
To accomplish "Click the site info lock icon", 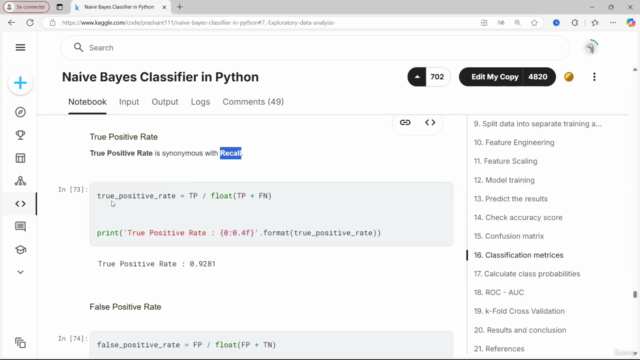I will click(53, 23).
